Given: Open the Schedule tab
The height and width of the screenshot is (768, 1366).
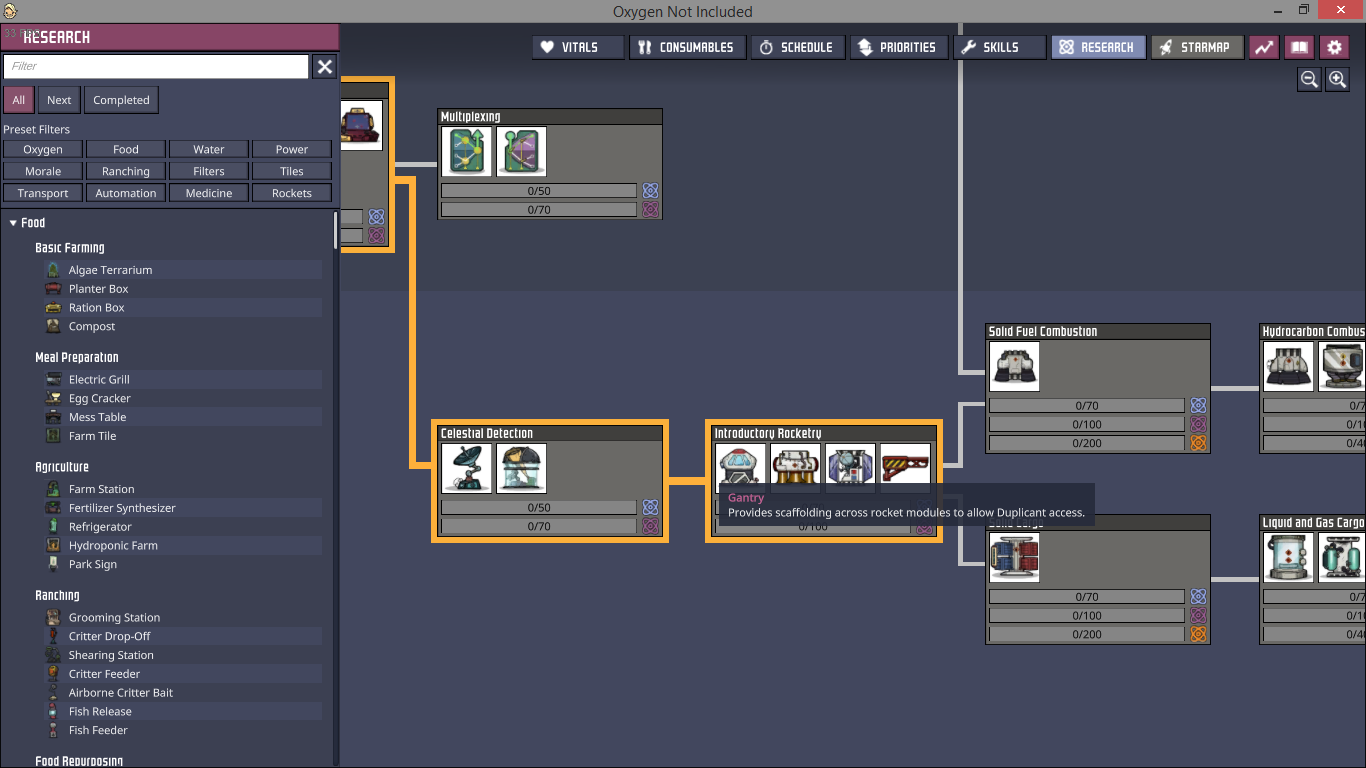Looking at the screenshot, I should 798,47.
